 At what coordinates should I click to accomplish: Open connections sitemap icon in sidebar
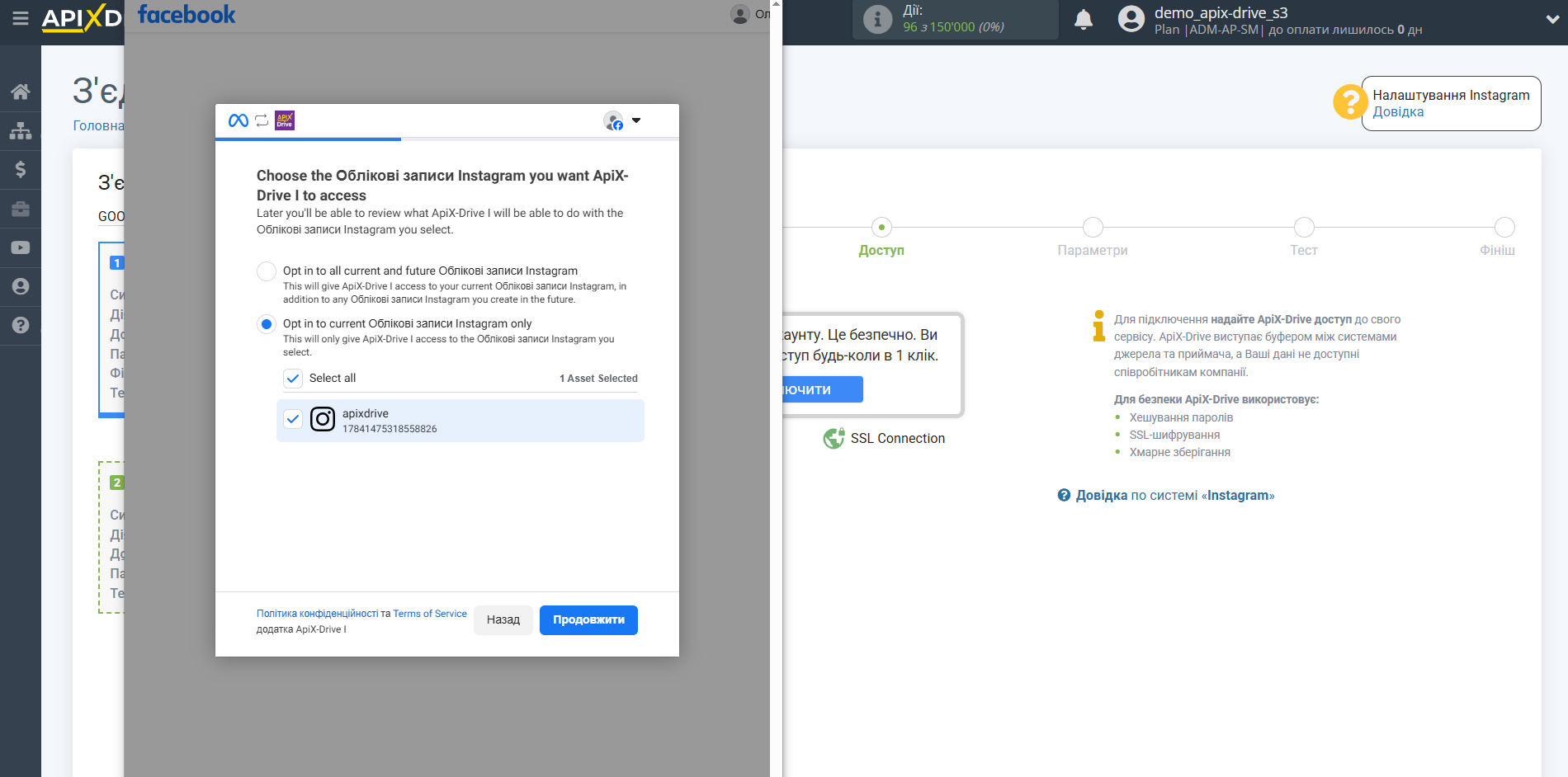21,130
